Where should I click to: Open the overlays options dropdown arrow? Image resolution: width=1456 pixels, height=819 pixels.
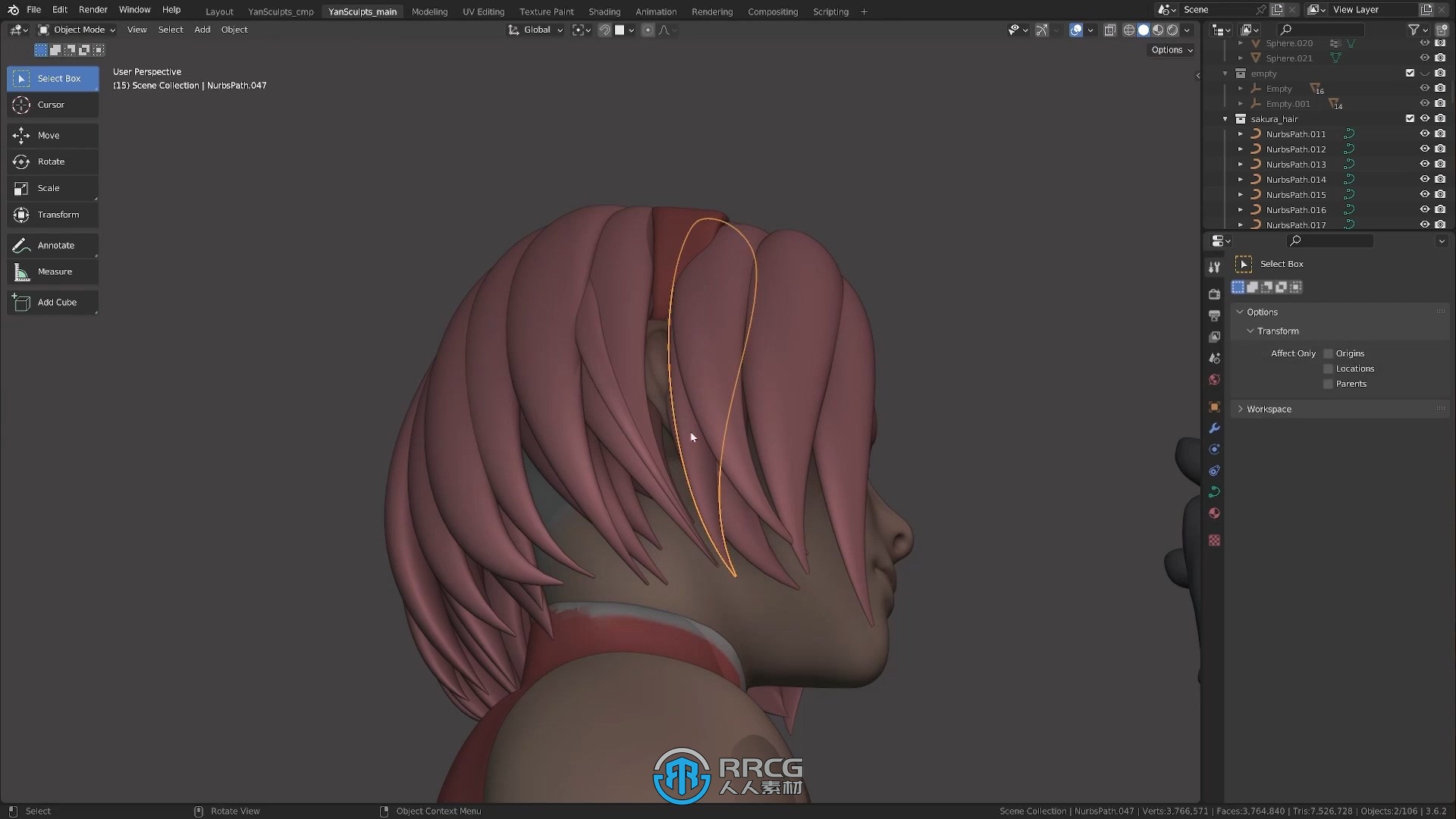1090,30
